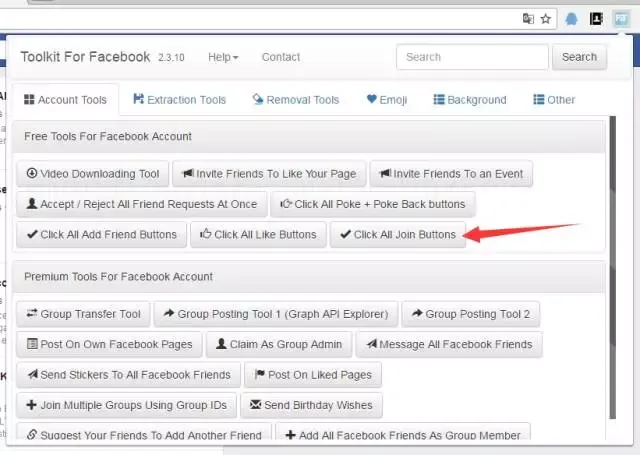Open the blue ghost extension icon

571,19
